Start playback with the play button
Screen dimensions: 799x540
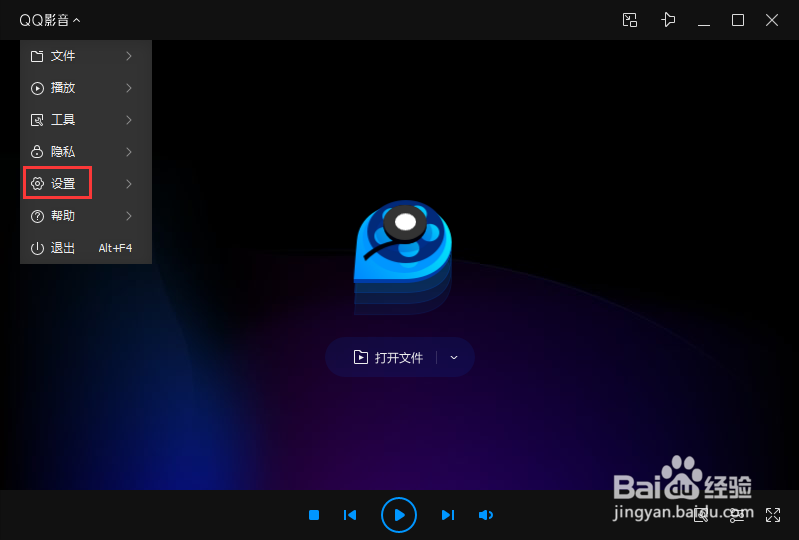[399, 515]
